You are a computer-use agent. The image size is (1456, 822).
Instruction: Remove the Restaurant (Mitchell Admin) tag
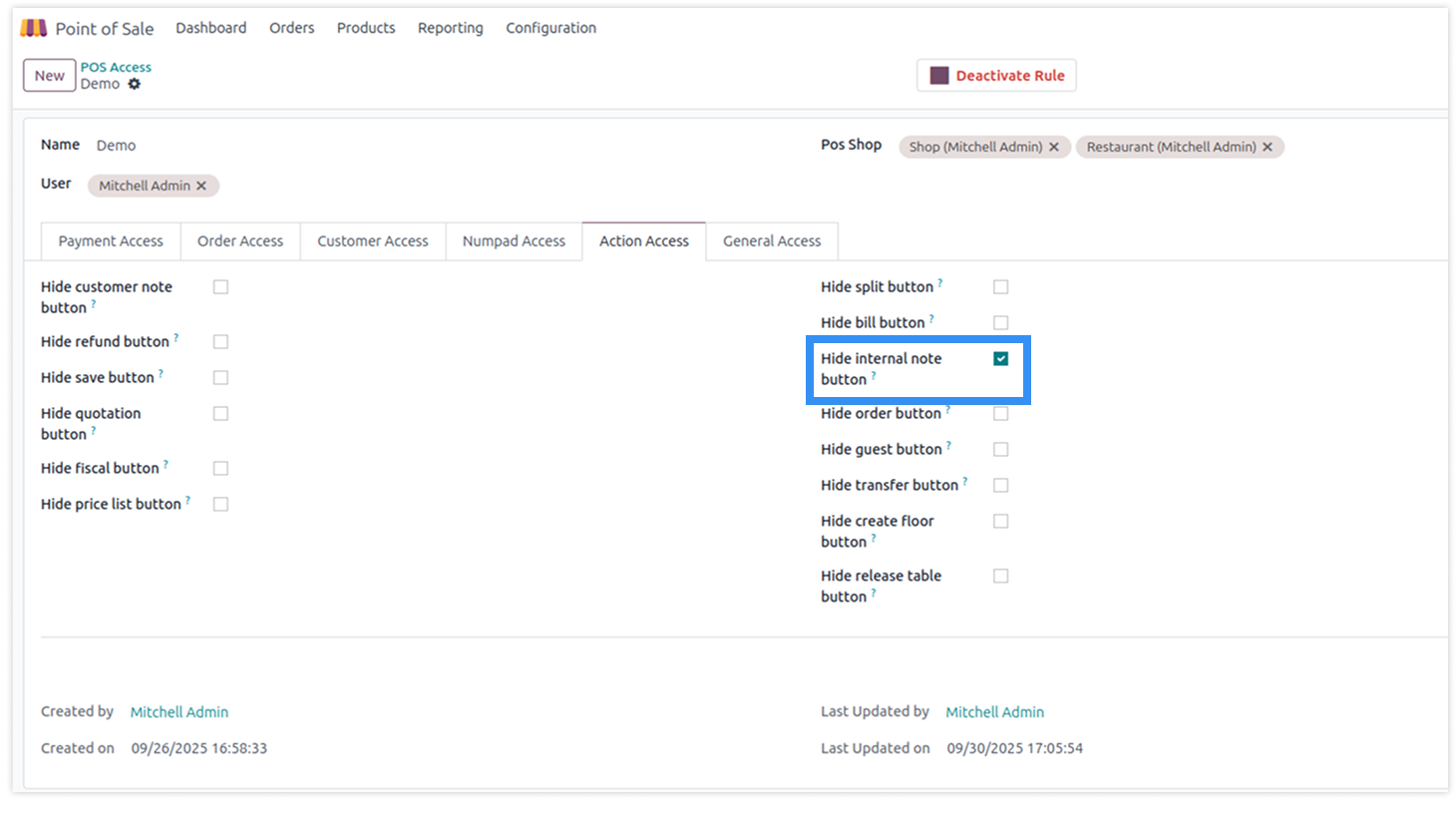1268,147
